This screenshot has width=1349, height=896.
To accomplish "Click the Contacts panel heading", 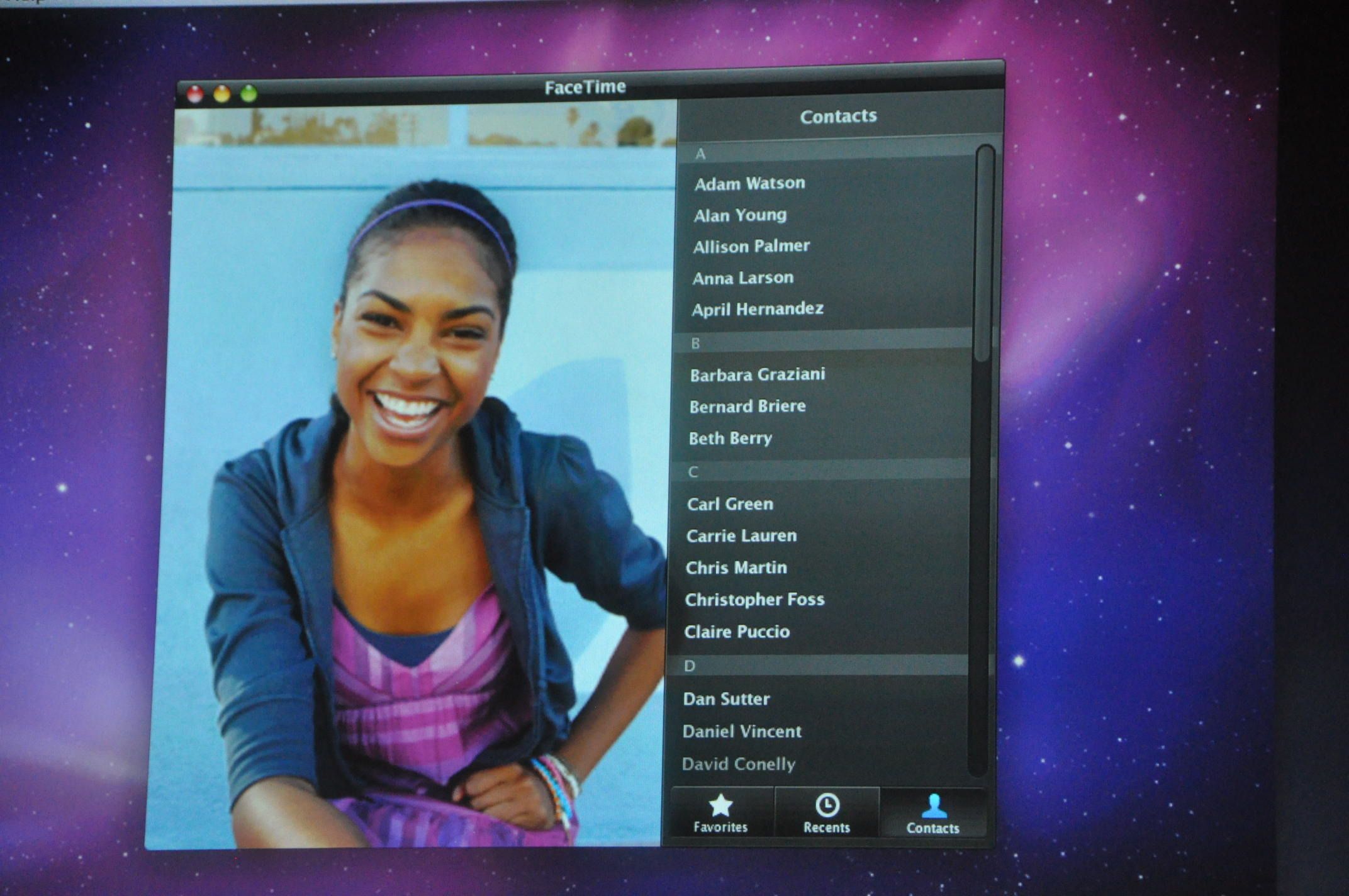I will pos(839,116).
